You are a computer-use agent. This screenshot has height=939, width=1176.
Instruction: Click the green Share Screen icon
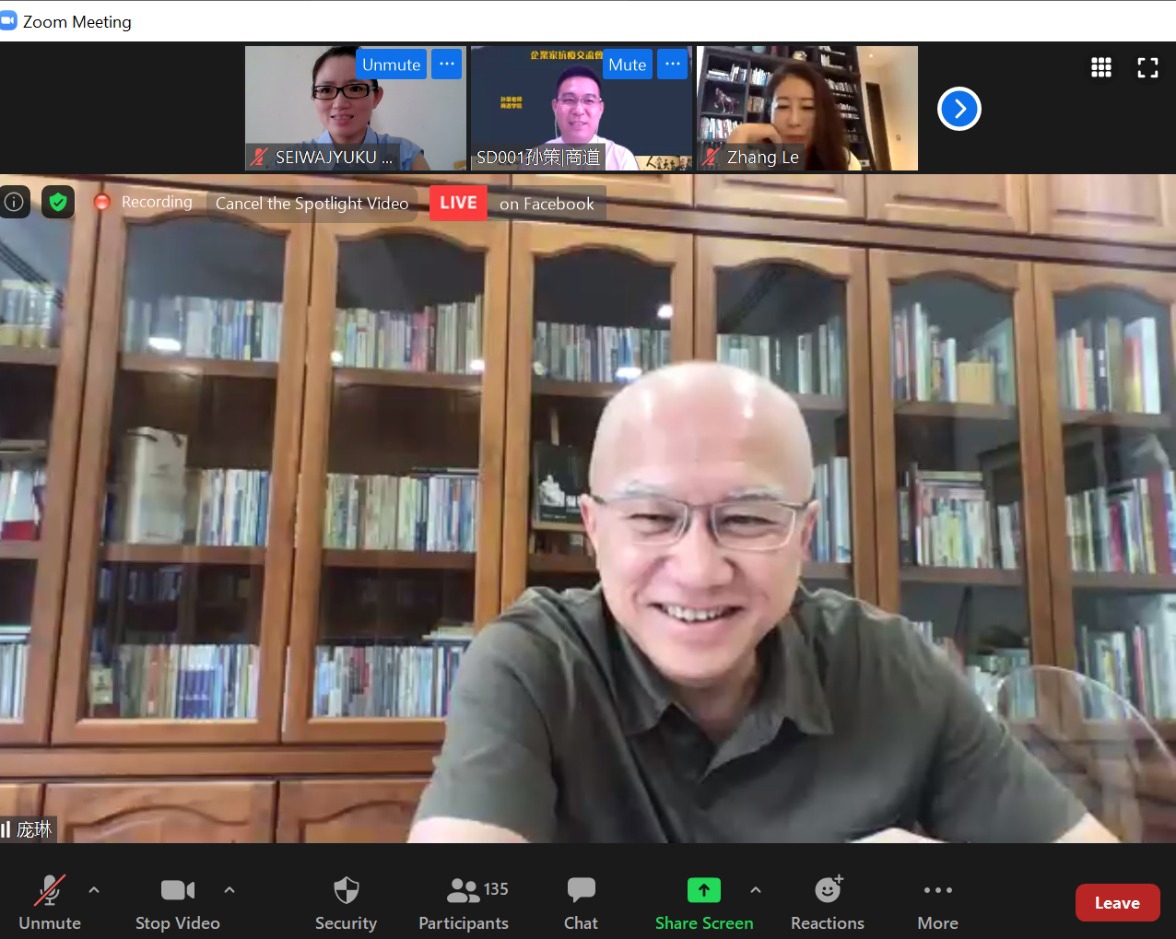[704, 890]
